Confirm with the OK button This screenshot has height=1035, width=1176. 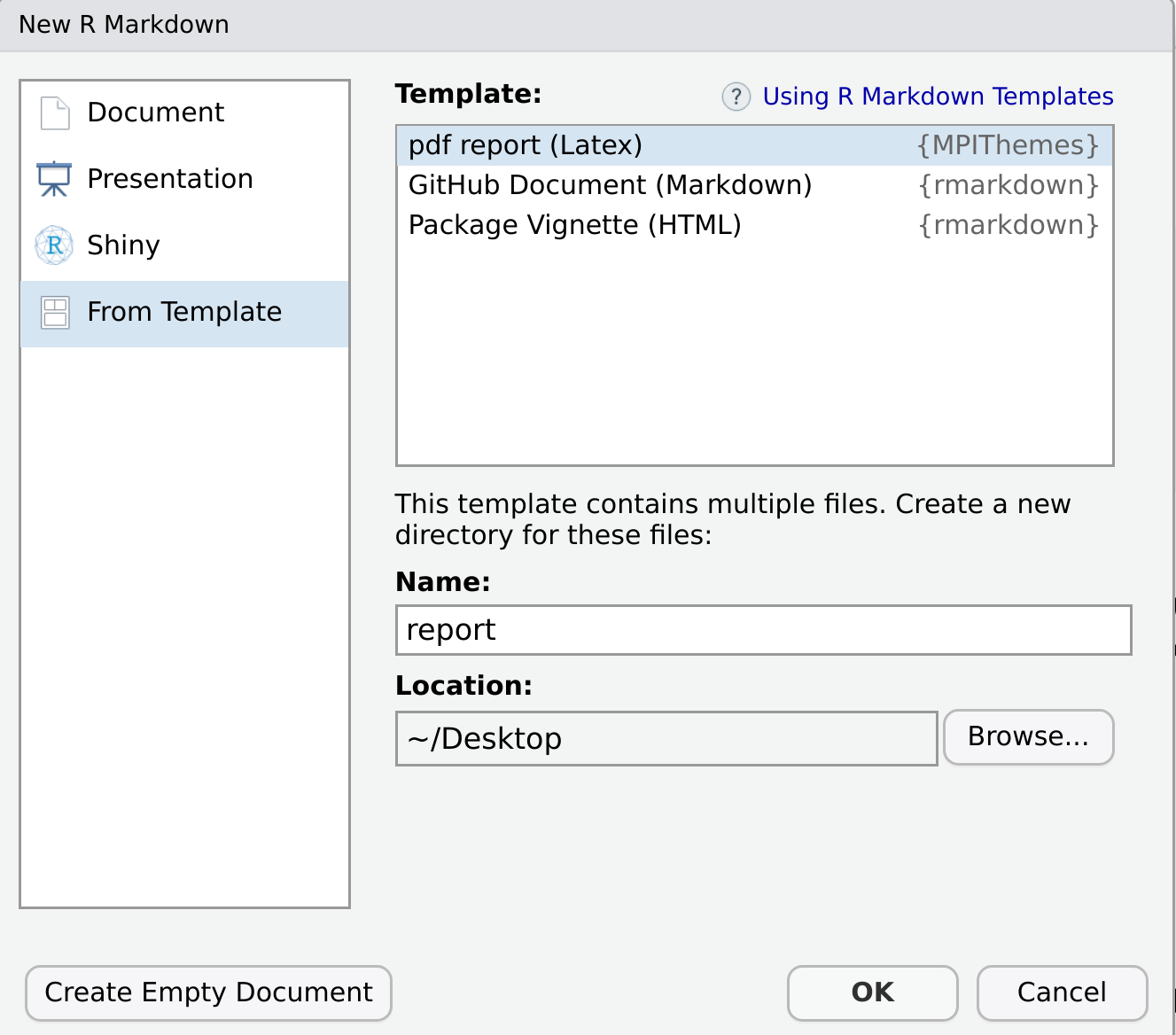coord(873,992)
